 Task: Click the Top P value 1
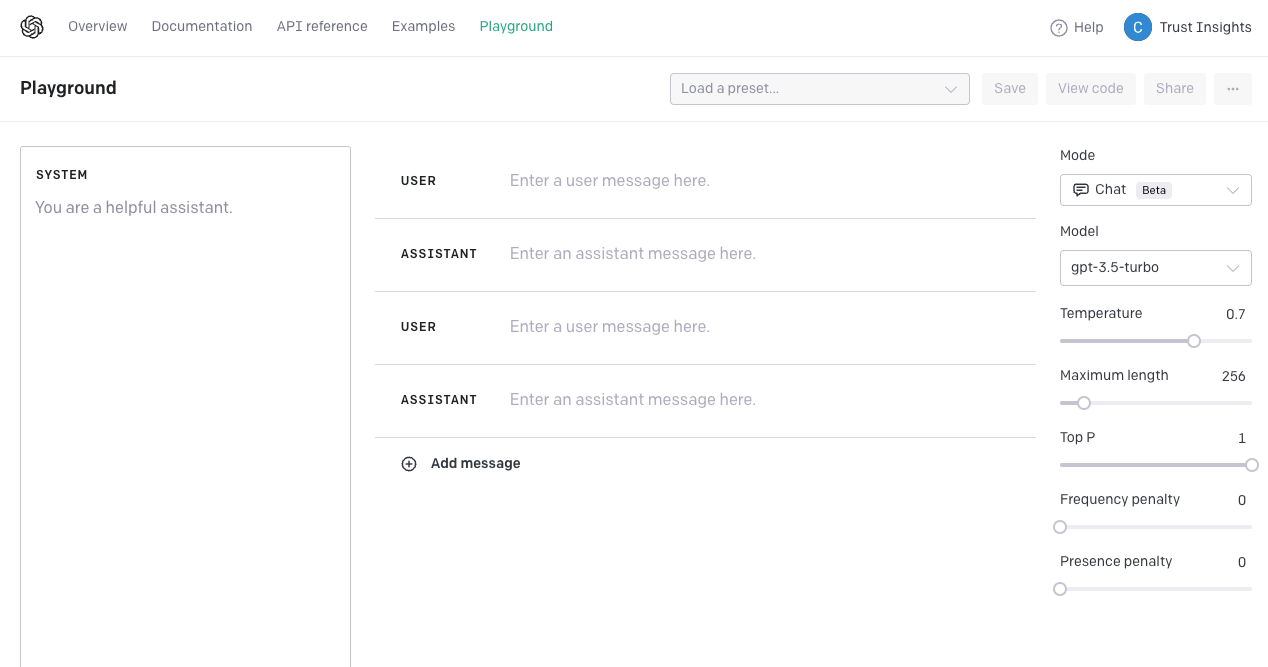pyautogui.click(x=1242, y=438)
